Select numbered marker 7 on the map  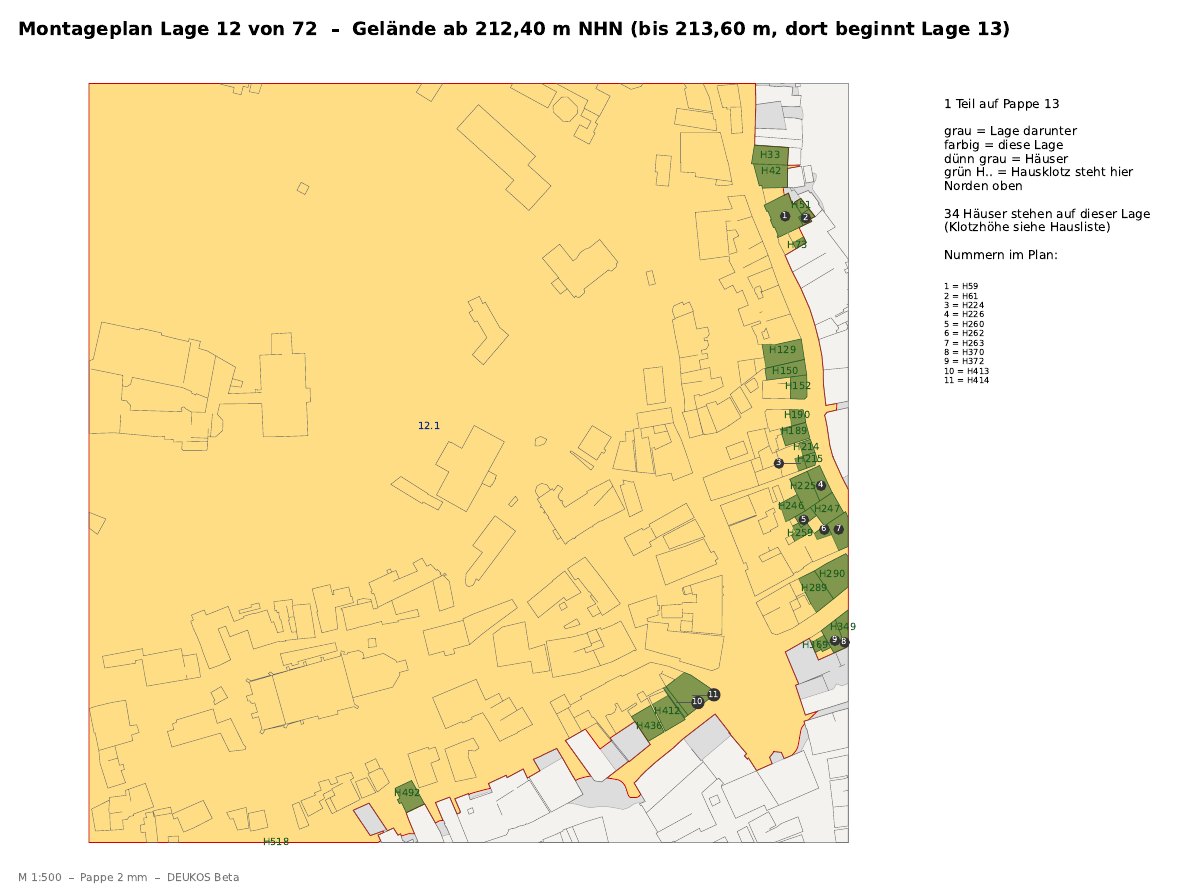point(838,529)
